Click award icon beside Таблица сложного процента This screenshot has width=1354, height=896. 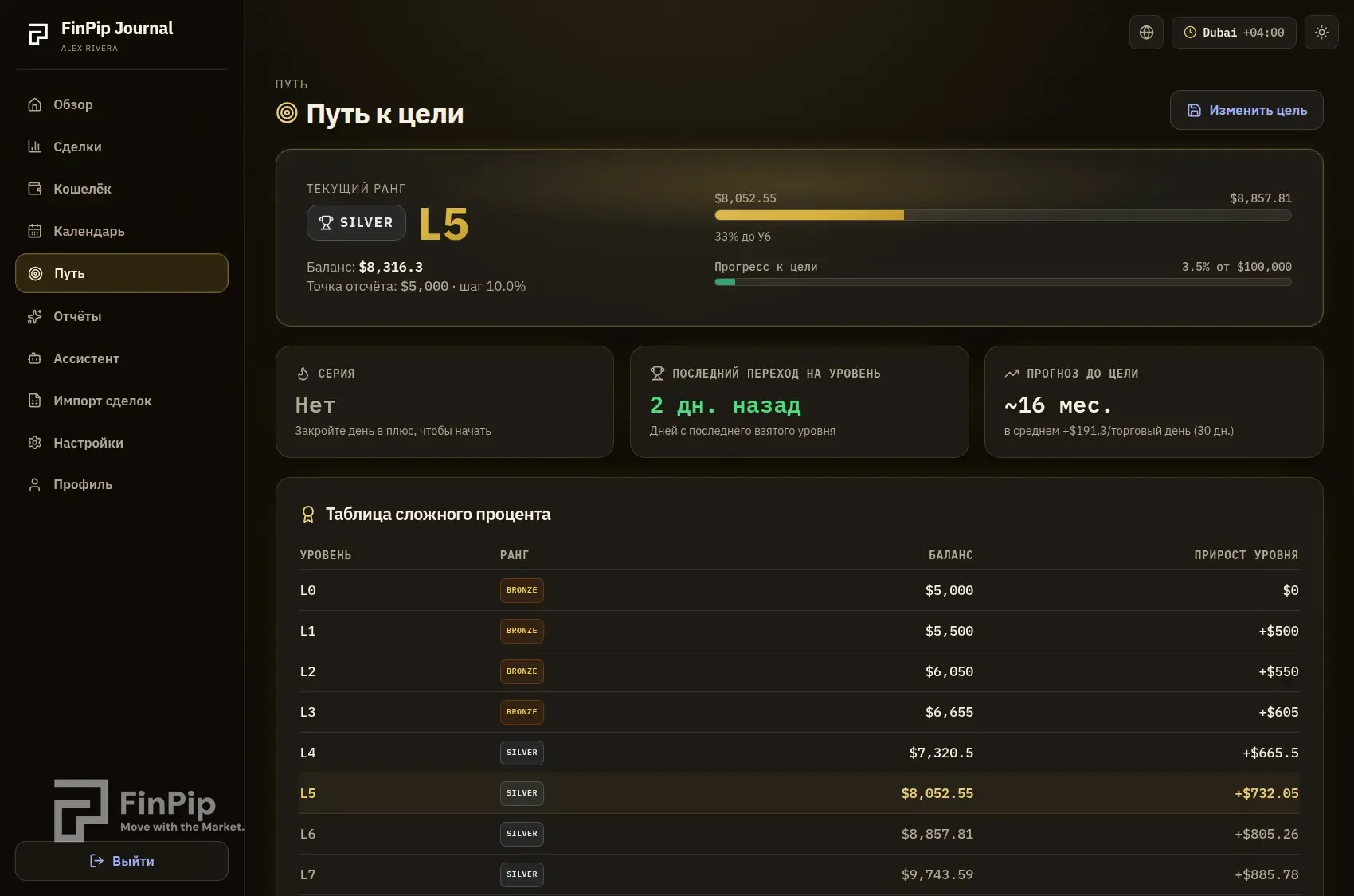pyautogui.click(x=308, y=515)
